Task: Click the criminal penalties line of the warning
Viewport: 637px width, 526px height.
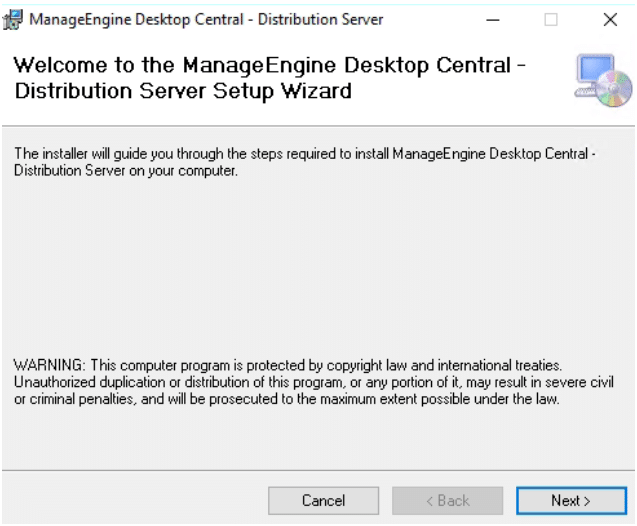Action: pos(287,399)
